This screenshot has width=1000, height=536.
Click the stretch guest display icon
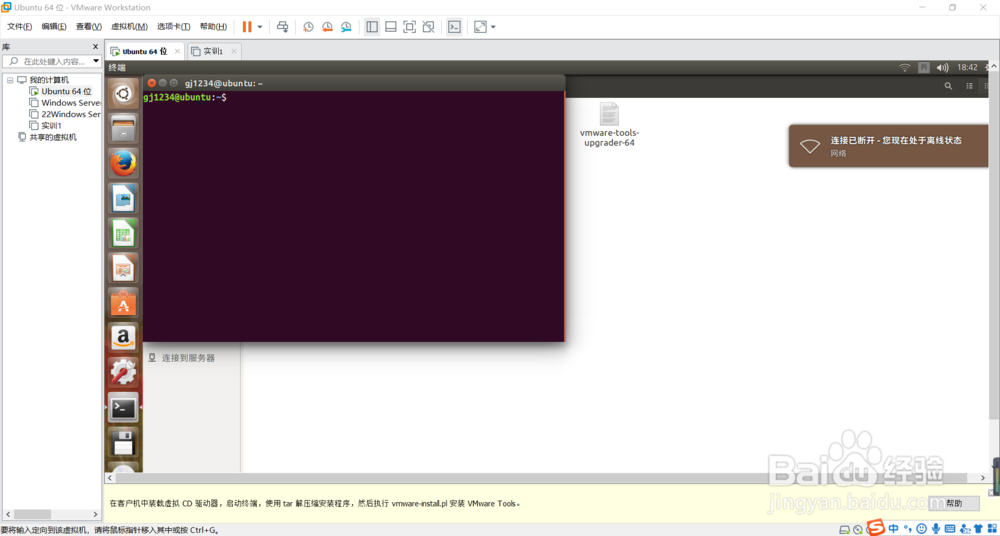pyautogui.click(x=480, y=27)
